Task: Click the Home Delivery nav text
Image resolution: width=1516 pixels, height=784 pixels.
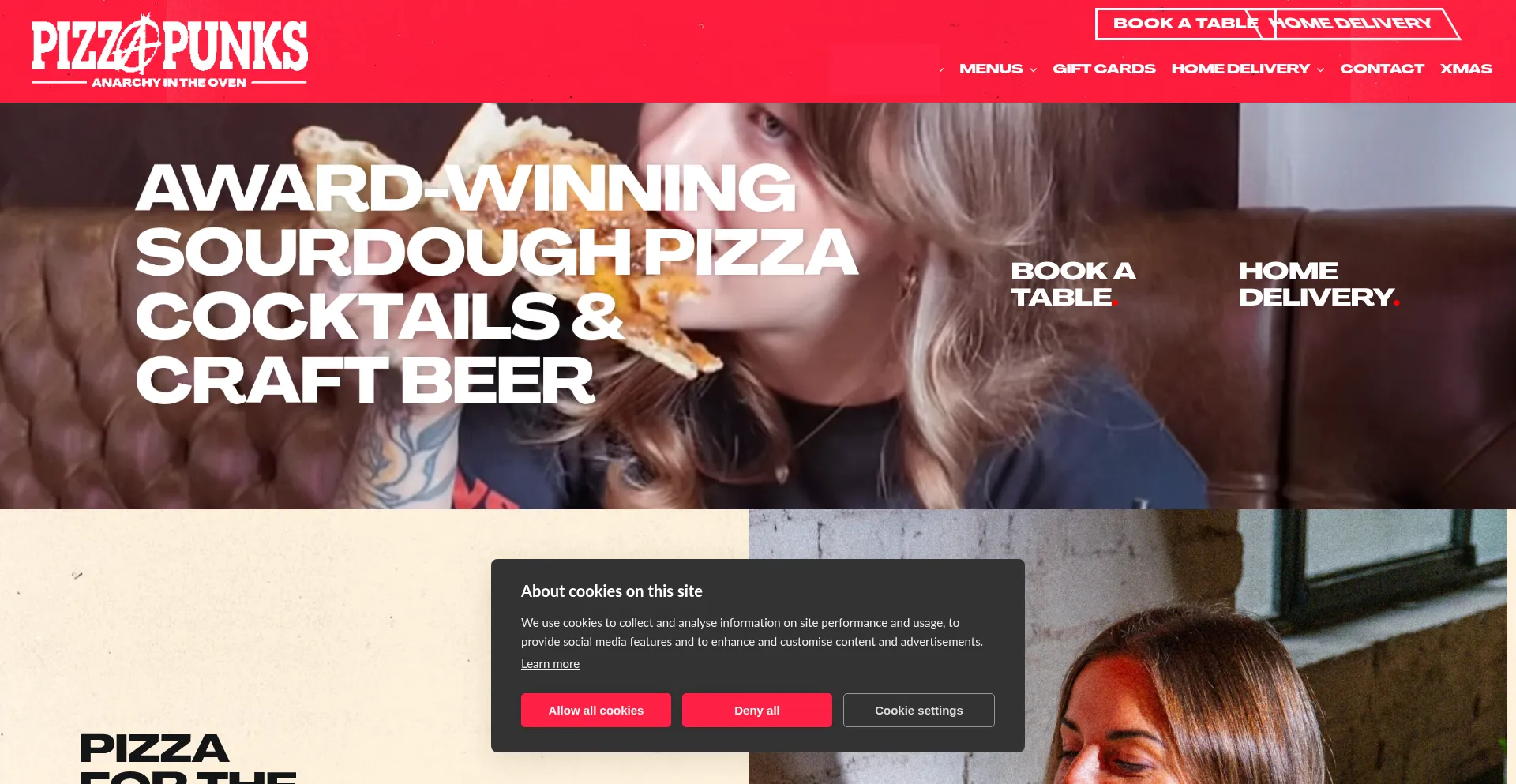Action: (1240, 69)
